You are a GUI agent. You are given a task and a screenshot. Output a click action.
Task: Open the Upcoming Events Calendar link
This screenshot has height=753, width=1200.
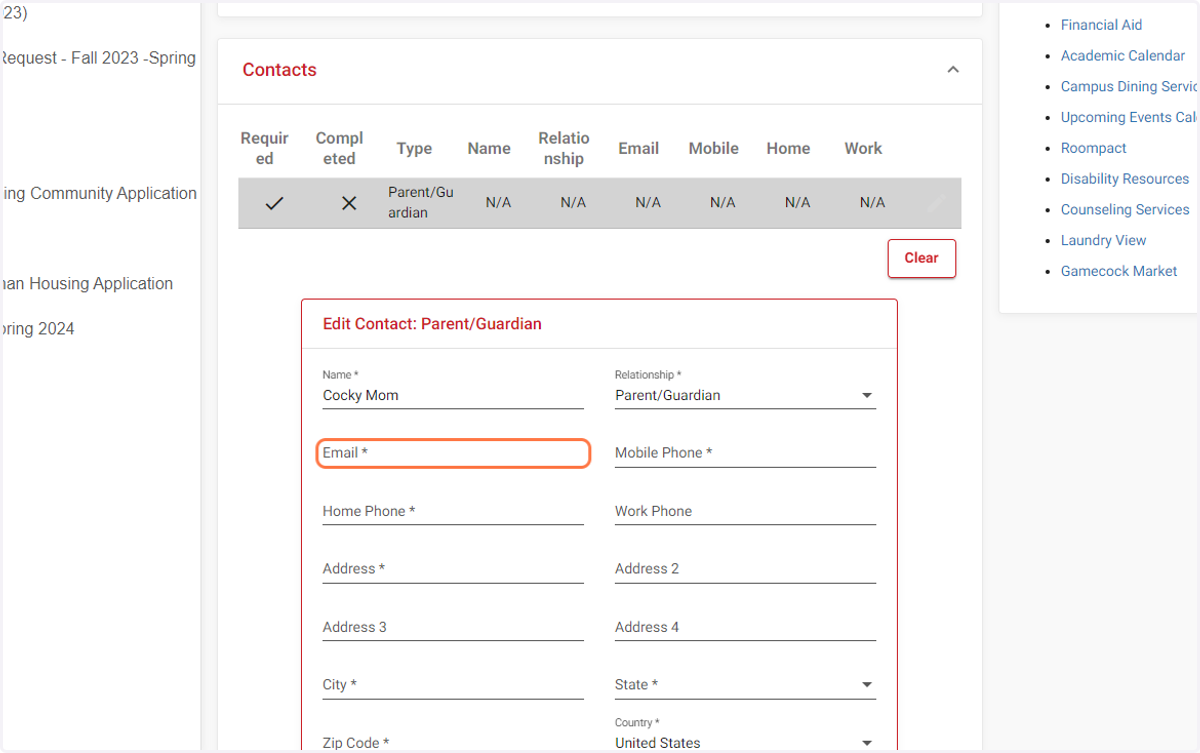click(x=1129, y=117)
